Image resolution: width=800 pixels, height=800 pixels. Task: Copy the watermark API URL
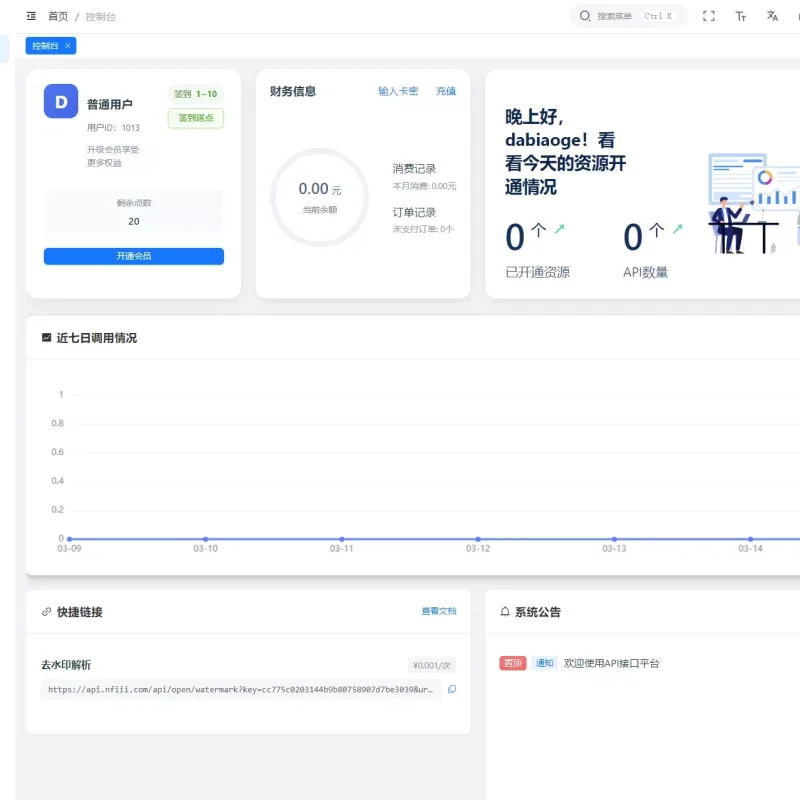tap(452, 689)
